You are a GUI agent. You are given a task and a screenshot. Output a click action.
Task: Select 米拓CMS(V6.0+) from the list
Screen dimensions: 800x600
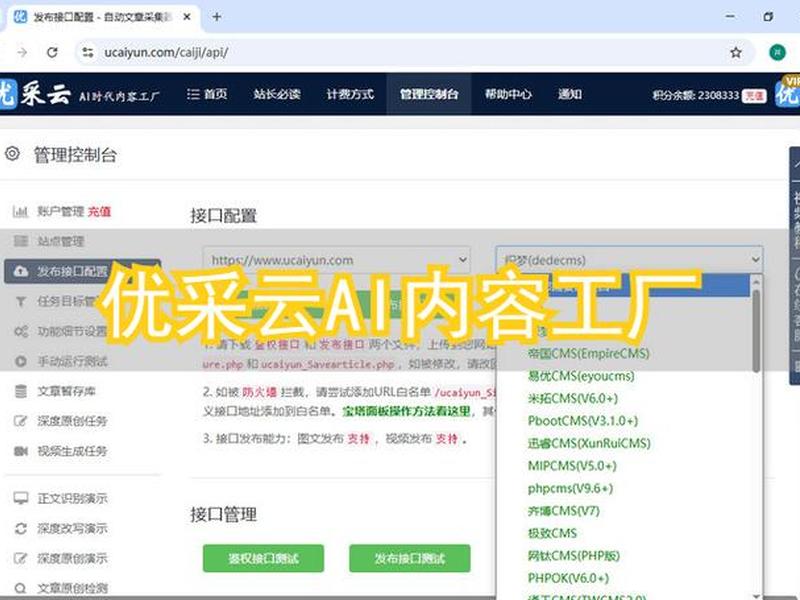tap(572, 398)
